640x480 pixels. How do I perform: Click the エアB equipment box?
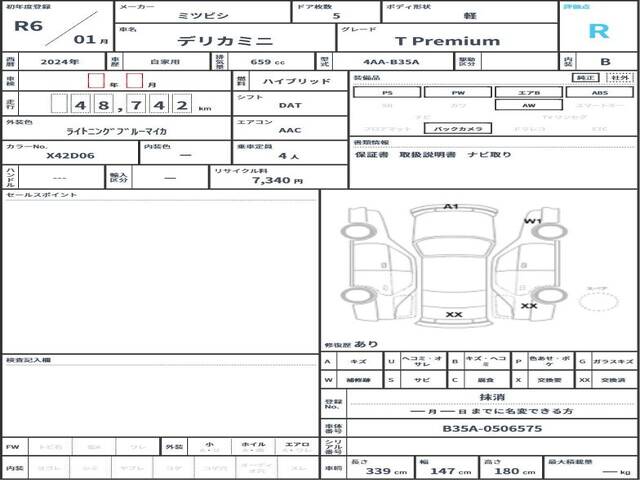click(x=528, y=92)
